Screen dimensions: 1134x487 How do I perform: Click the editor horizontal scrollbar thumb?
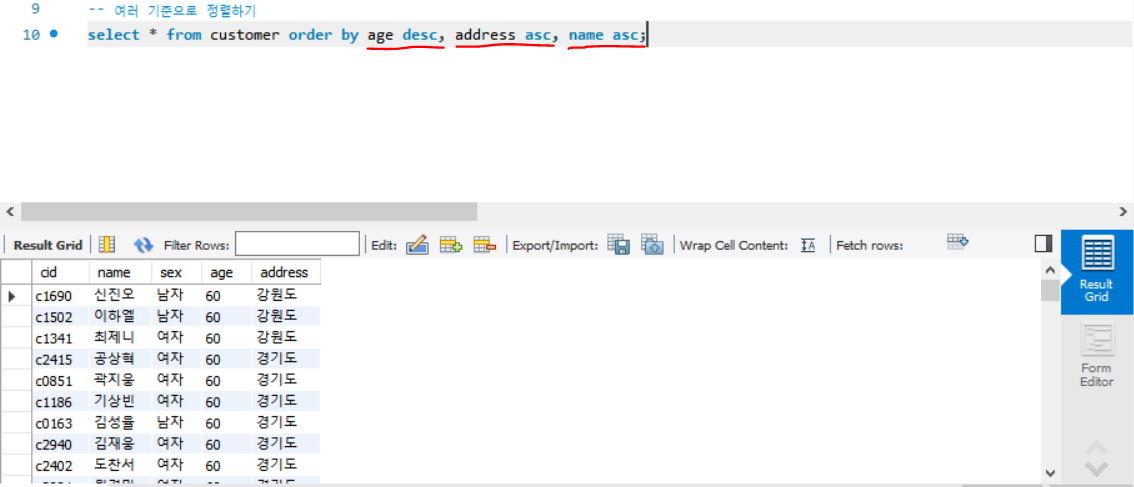point(249,211)
